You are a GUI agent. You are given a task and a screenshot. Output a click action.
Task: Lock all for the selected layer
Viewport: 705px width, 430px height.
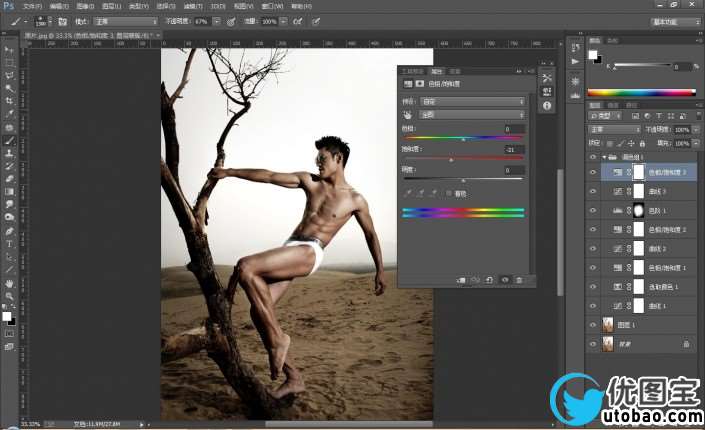tap(642, 143)
